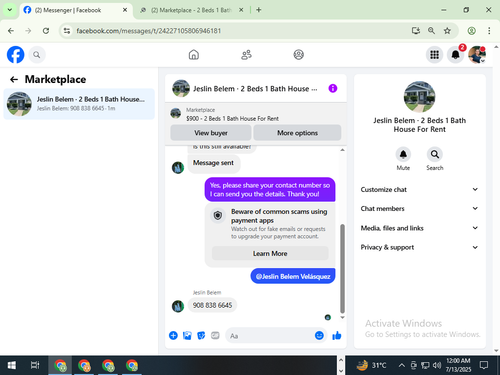Click the browser back arrow
Screen dimensions: 500x375
[11, 31]
